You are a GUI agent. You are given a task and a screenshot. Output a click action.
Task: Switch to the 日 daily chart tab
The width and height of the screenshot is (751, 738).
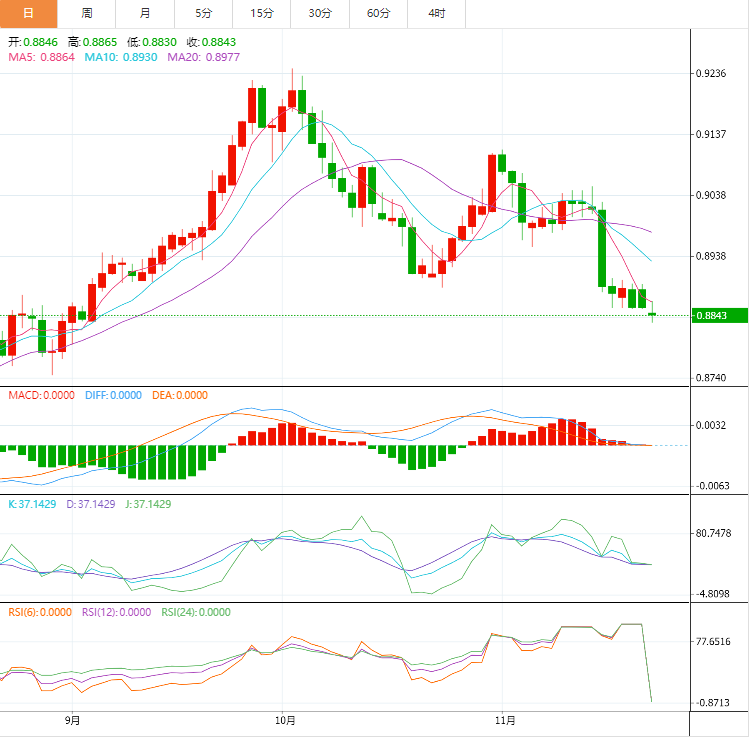point(28,13)
